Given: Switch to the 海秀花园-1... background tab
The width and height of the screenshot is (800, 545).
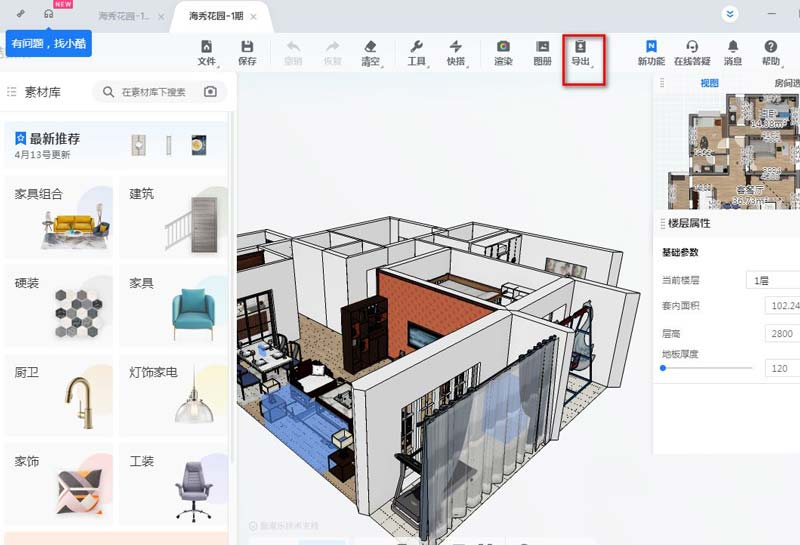Looking at the screenshot, I should point(124,16).
